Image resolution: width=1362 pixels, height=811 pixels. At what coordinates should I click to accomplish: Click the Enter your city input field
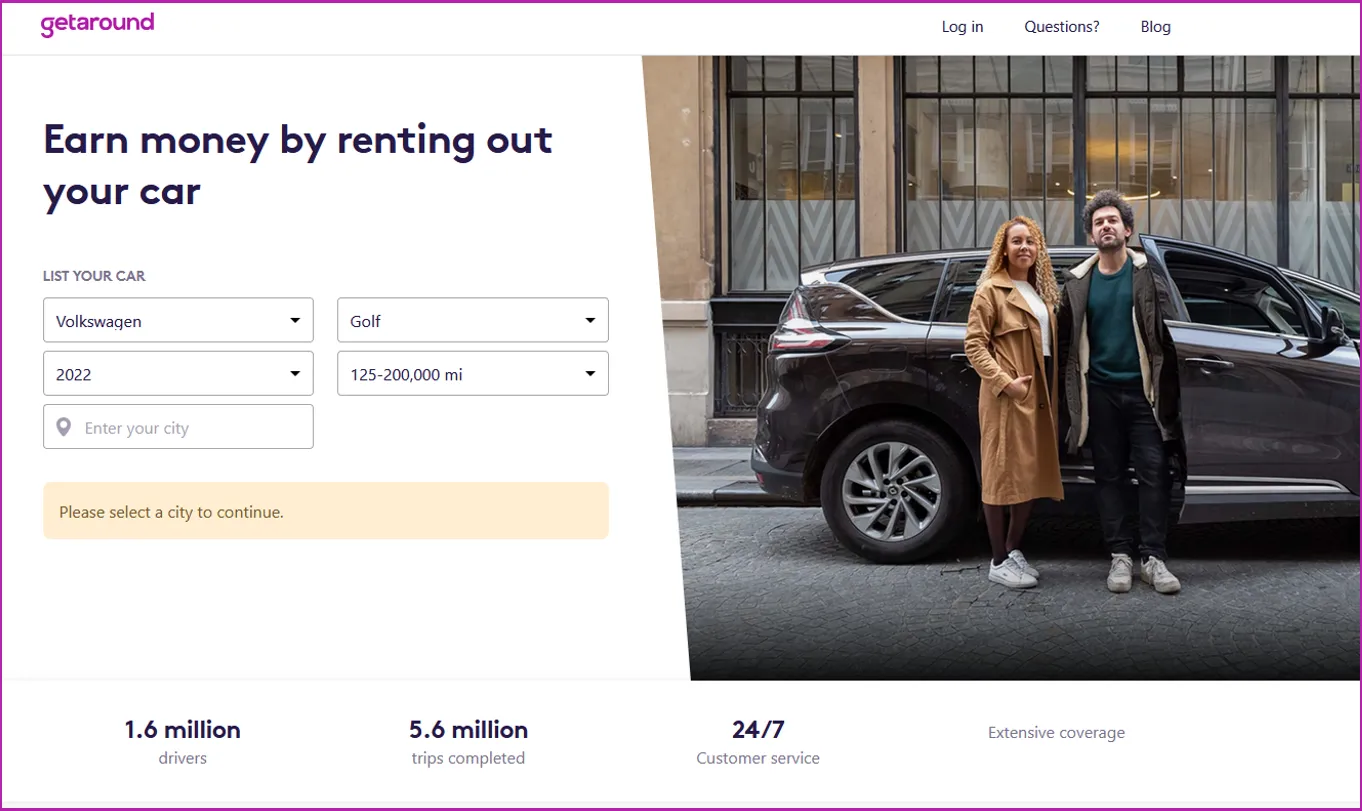(x=178, y=427)
